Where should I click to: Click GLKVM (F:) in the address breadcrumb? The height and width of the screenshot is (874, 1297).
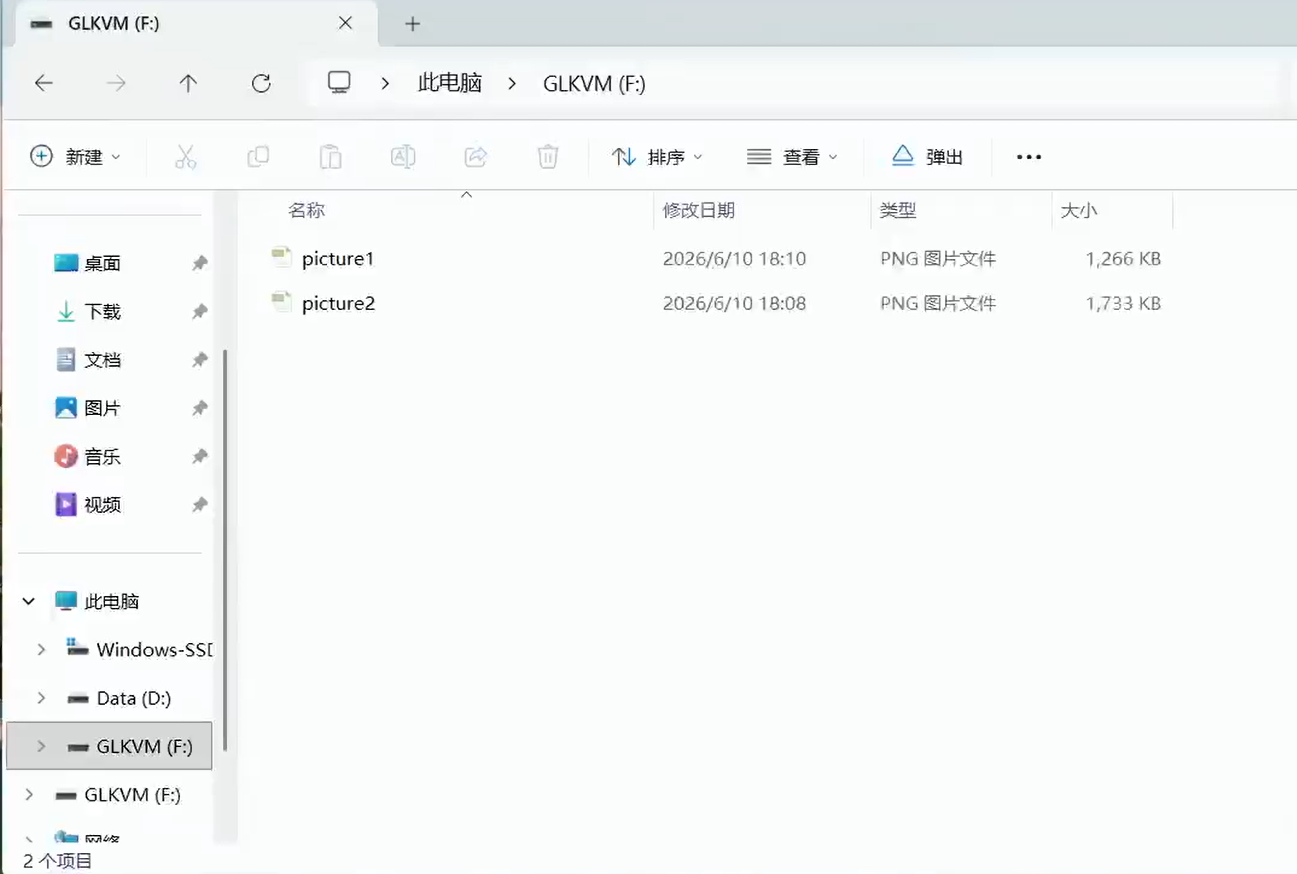(x=594, y=84)
